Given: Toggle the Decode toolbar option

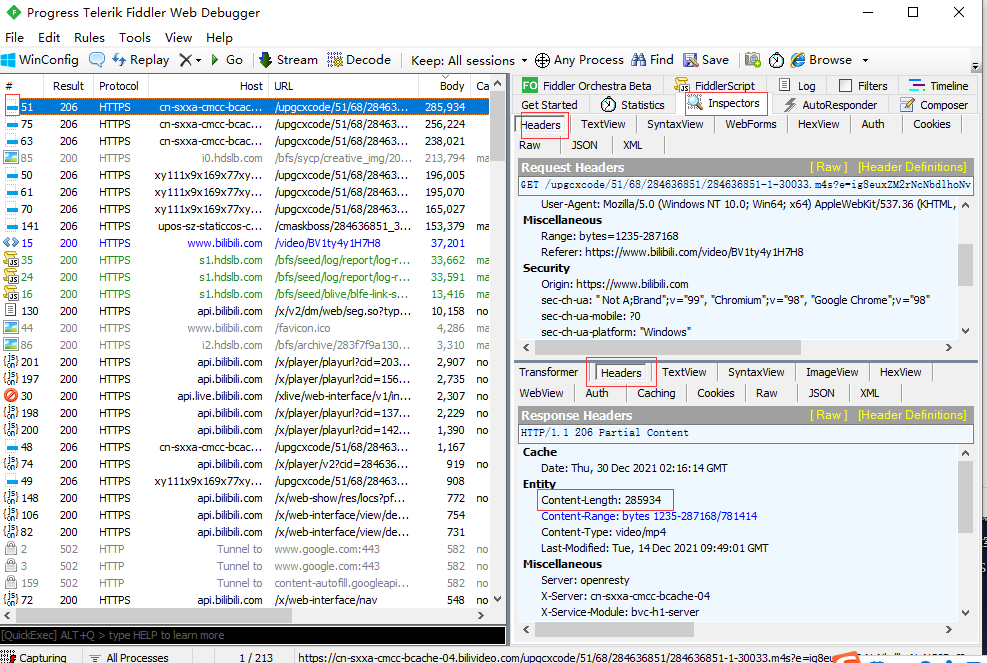Looking at the screenshot, I should coord(359,60).
